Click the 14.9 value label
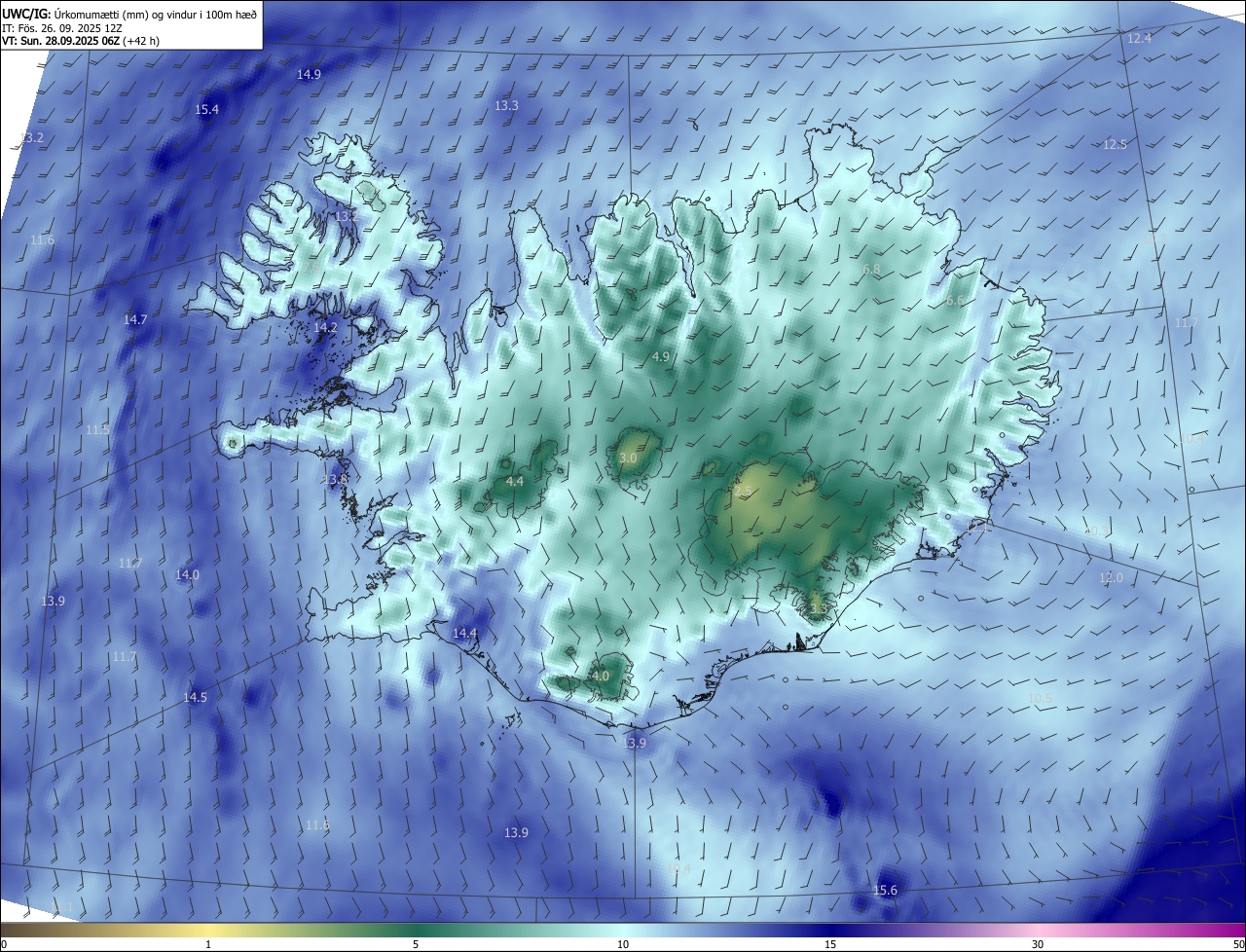1246x952 pixels. [x=309, y=74]
